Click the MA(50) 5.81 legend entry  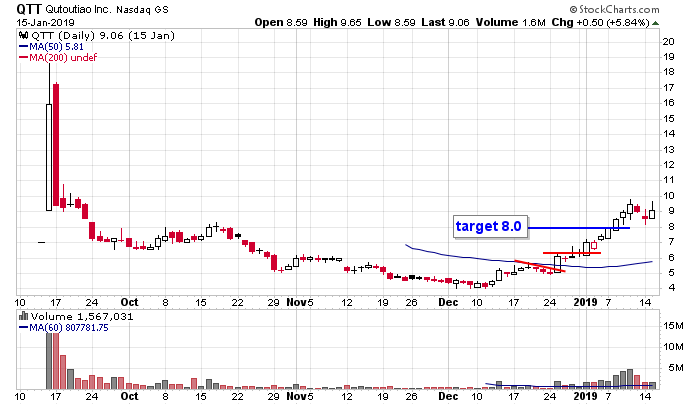[51, 46]
